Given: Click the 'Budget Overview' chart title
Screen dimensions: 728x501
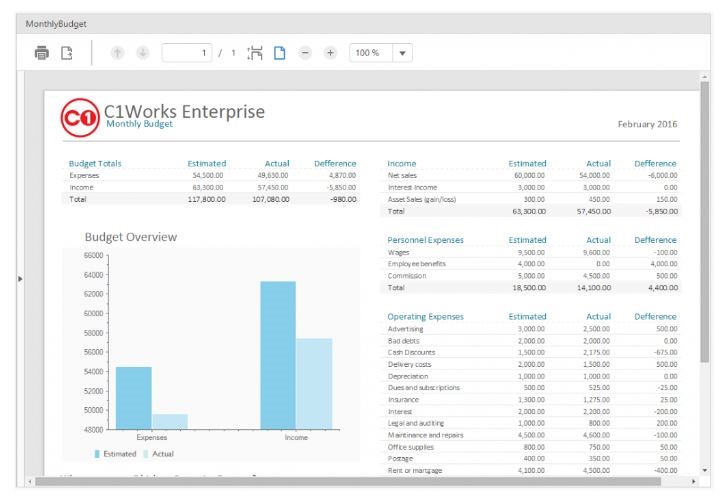Looking at the screenshot, I should (x=131, y=237).
